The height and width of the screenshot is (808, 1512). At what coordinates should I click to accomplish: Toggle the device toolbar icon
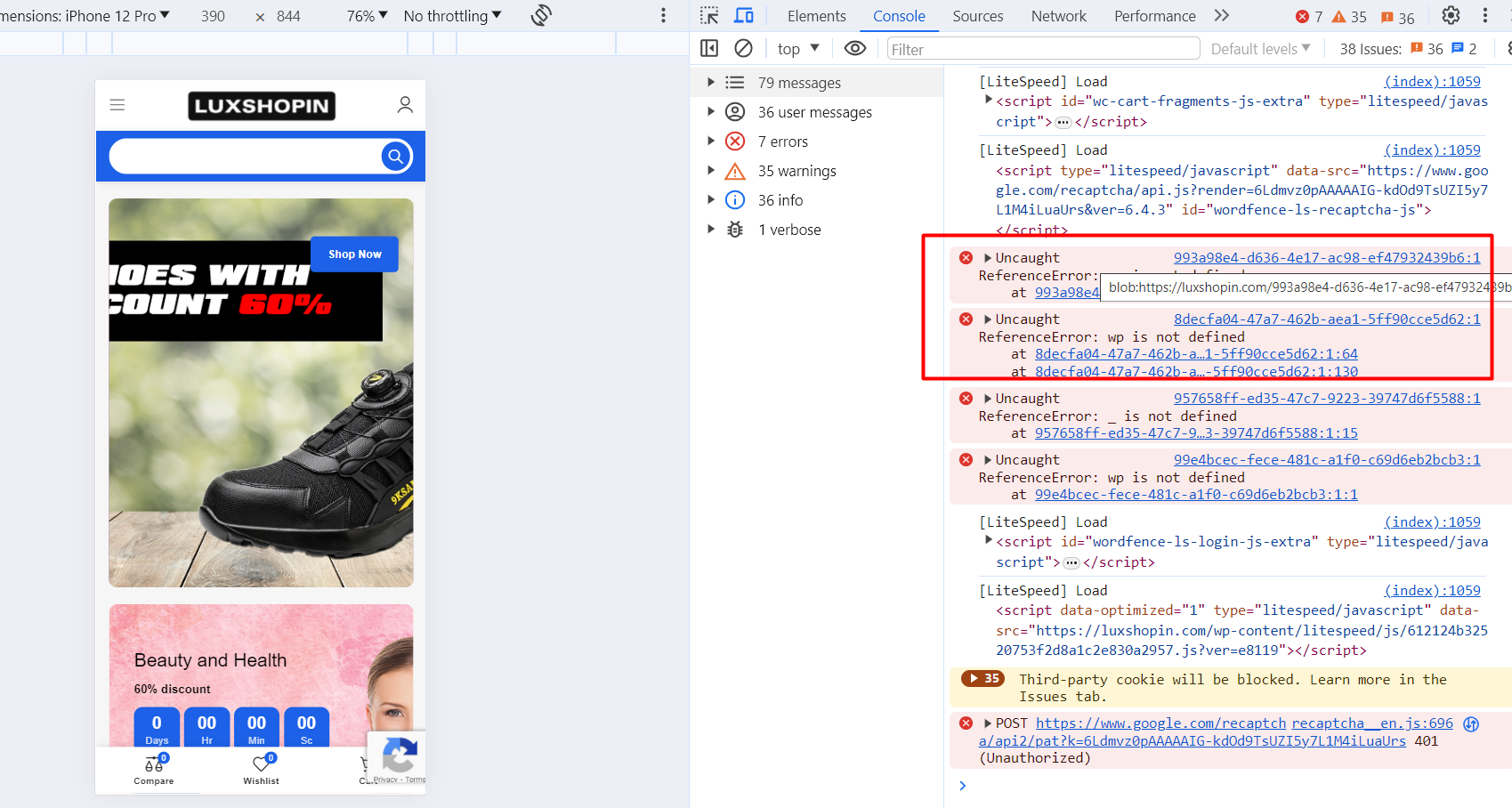pos(744,15)
